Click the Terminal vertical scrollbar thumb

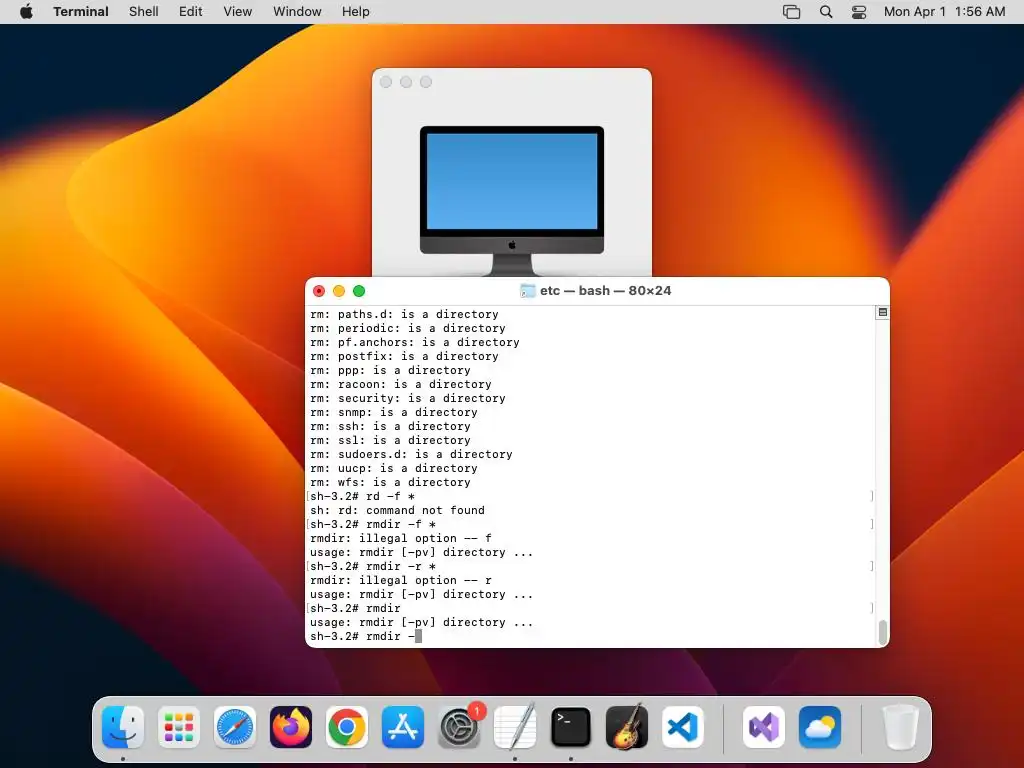coord(882,632)
